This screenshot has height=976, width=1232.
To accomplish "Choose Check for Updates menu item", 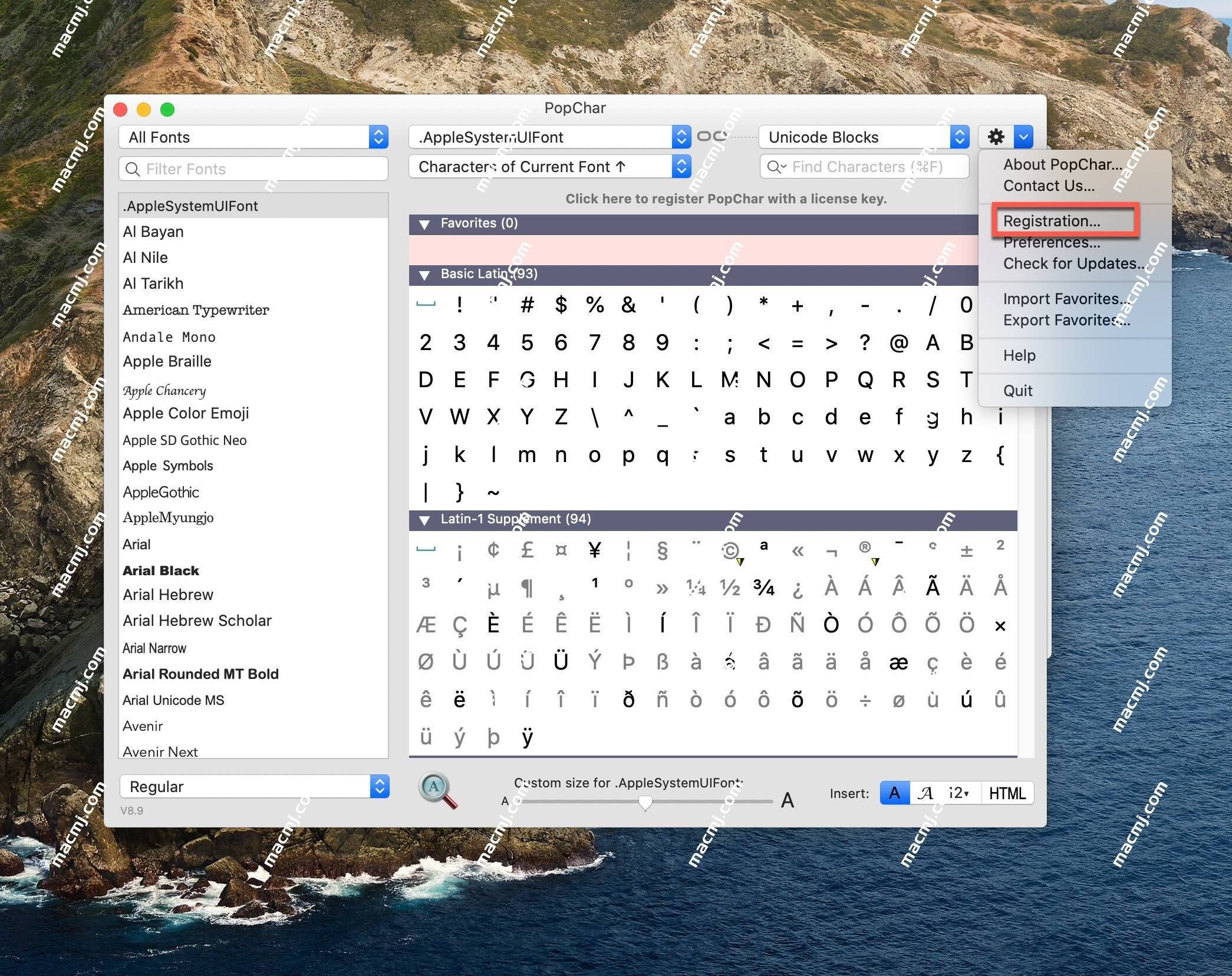I will point(1075,263).
